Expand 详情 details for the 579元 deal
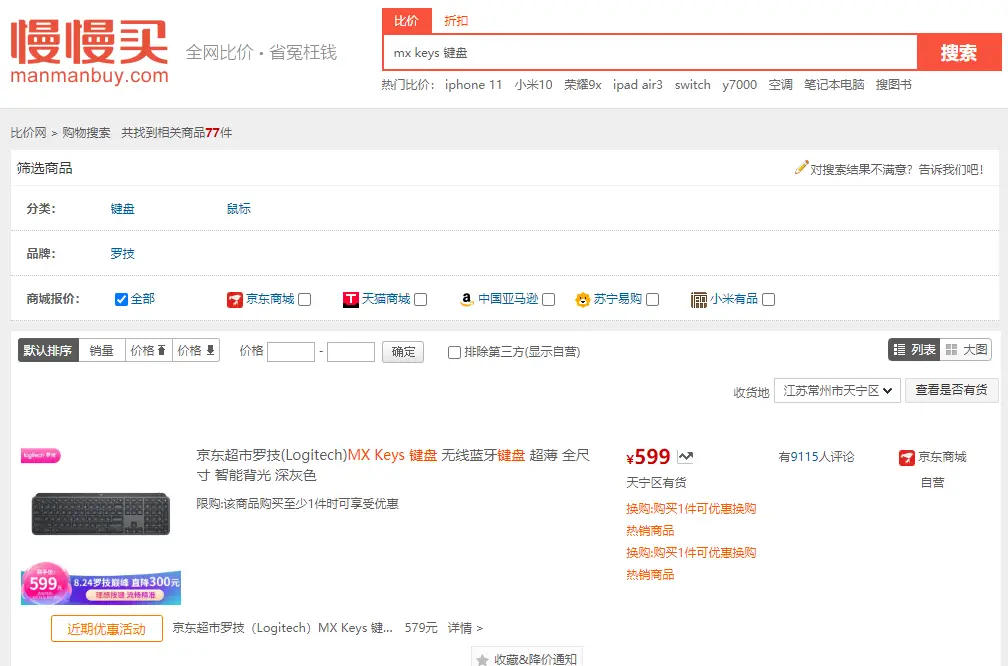 [x=459, y=628]
